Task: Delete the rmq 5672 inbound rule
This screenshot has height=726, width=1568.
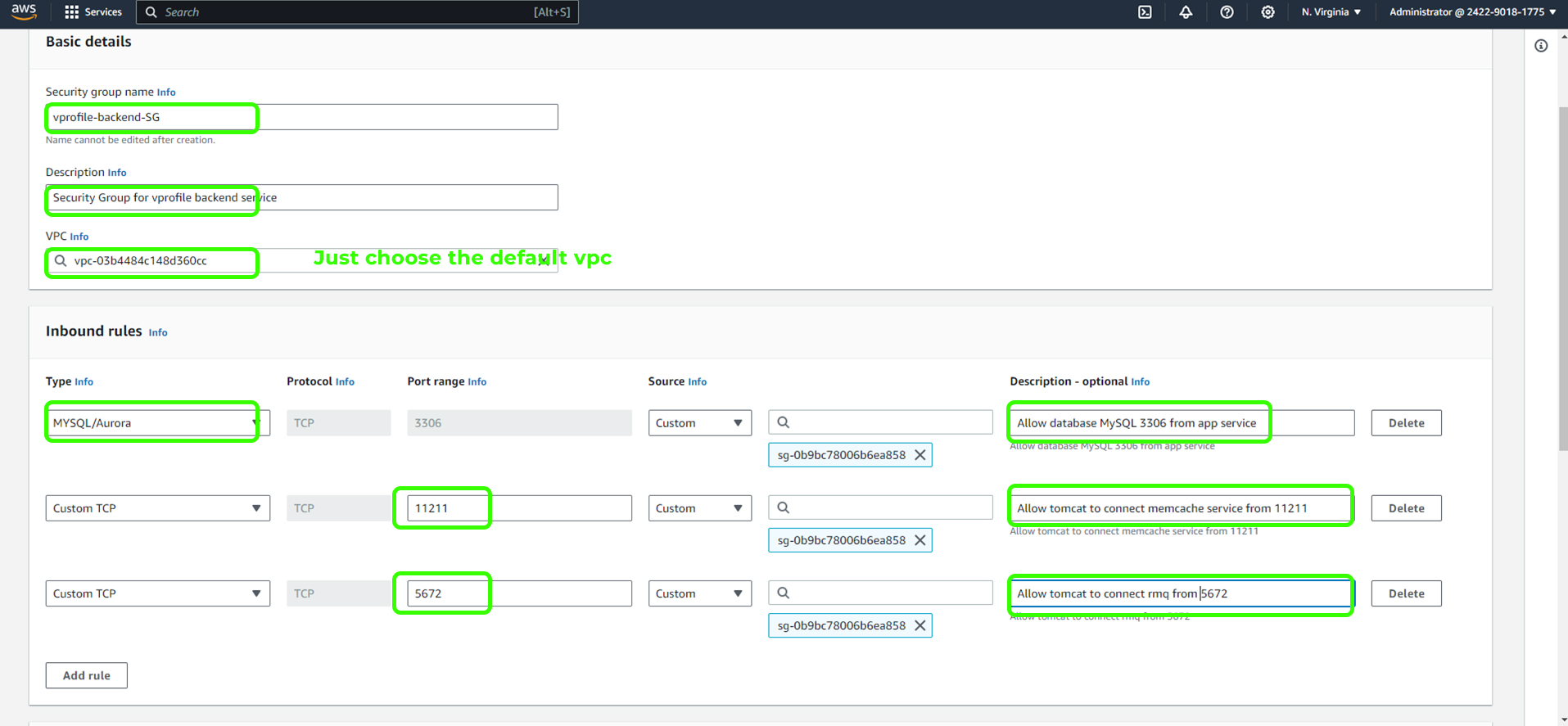Action: 1406,593
